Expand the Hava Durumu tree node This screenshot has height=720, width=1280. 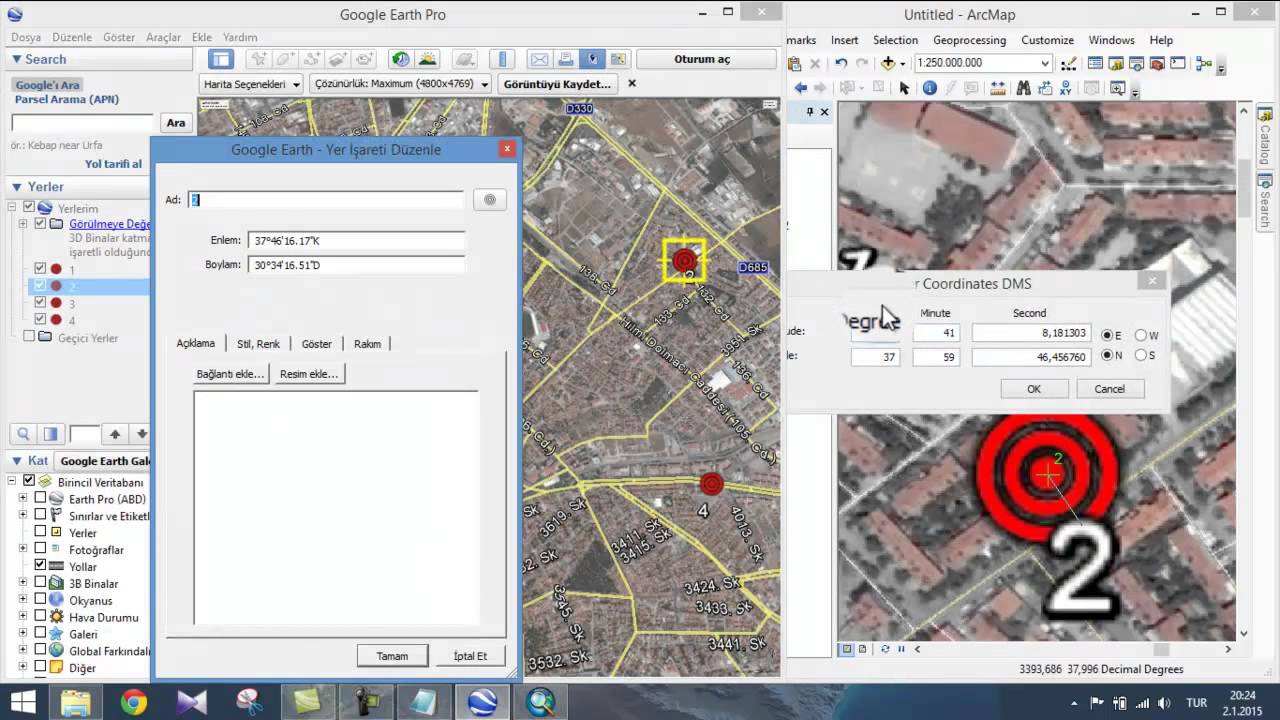(23, 617)
